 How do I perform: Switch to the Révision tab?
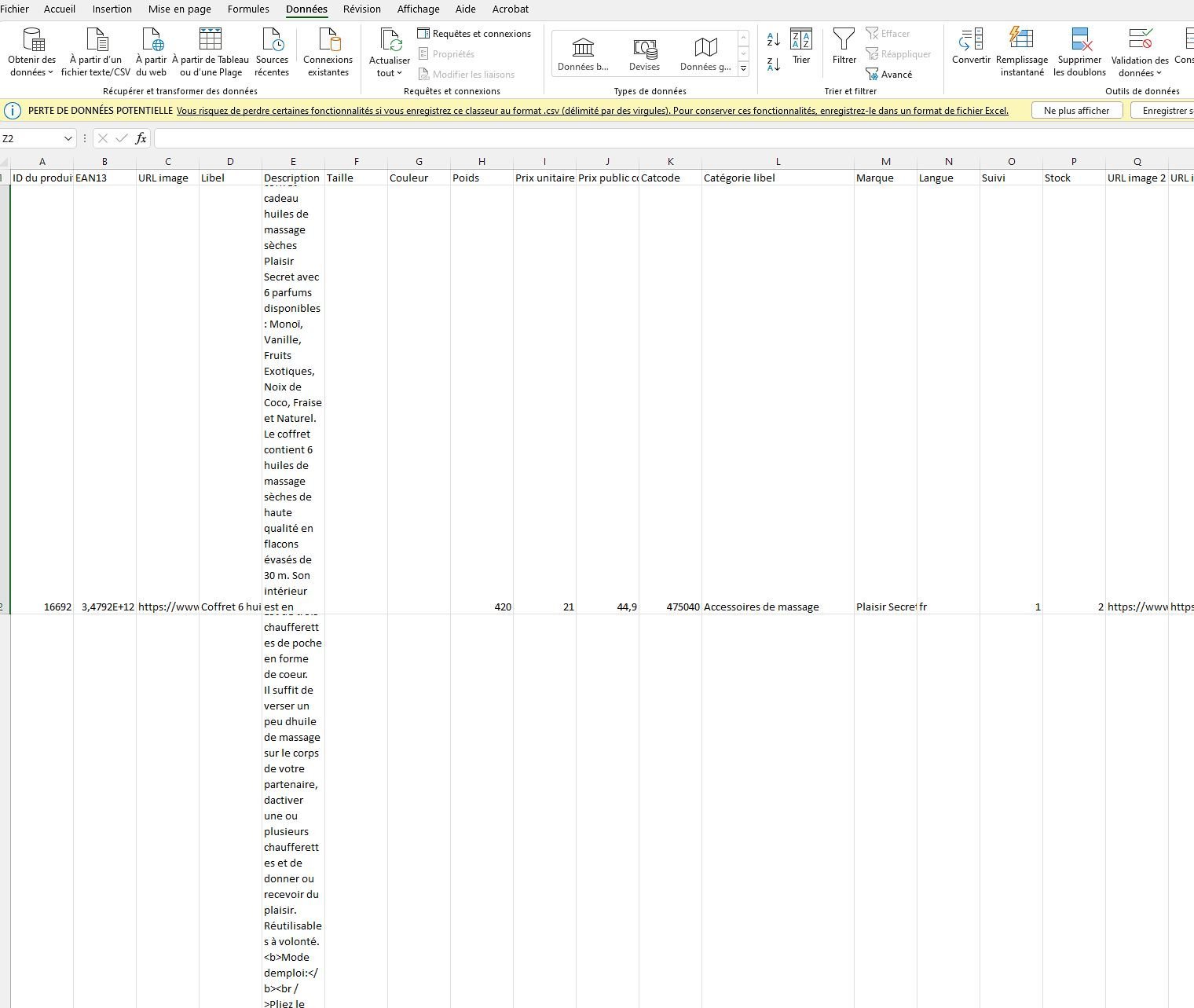click(x=362, y=9)
